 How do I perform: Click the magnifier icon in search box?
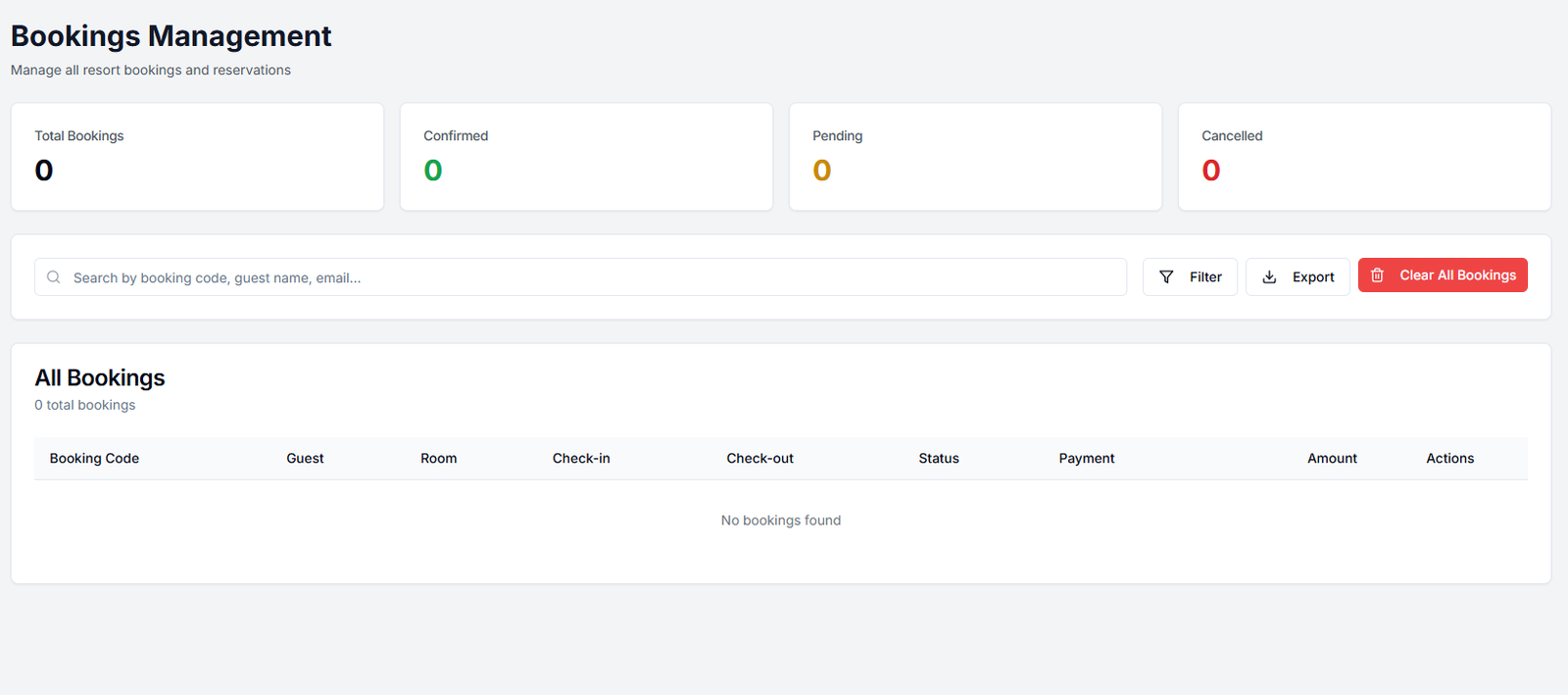coord(54,277)
